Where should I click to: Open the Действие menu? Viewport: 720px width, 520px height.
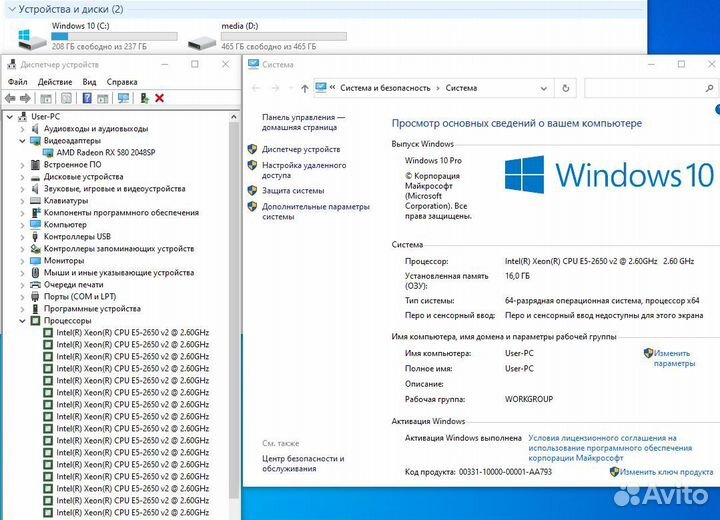(x=55, y=82)
